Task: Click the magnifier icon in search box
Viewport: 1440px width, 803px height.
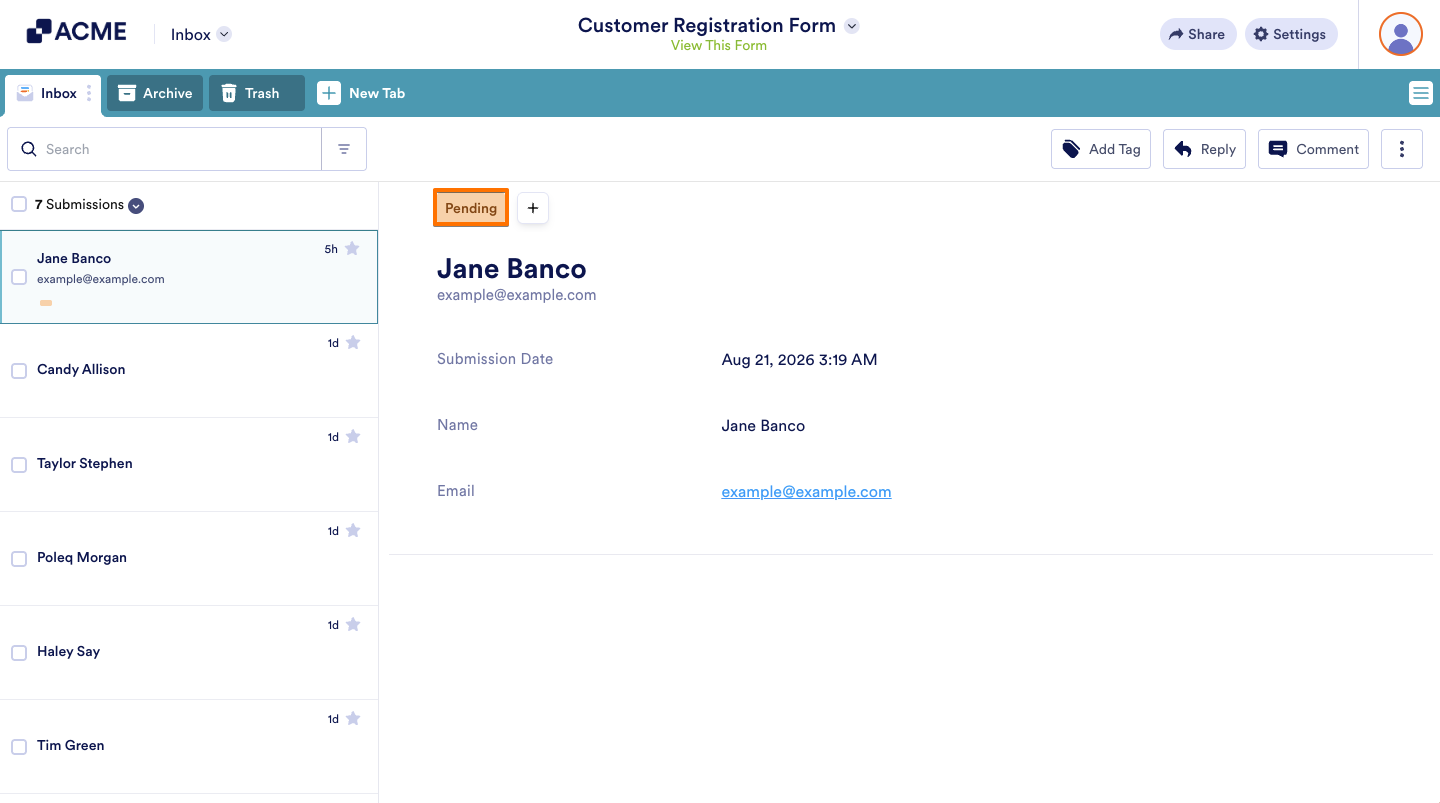Action: pyautogui.click(x=28, y=149)
